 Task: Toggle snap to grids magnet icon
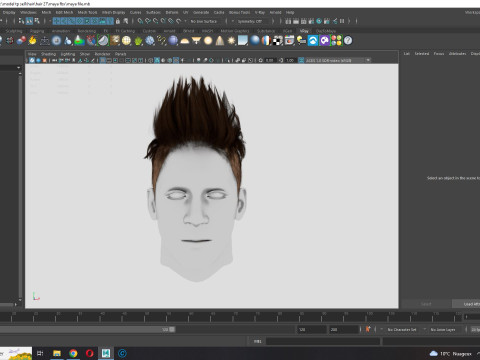point(140,21)
